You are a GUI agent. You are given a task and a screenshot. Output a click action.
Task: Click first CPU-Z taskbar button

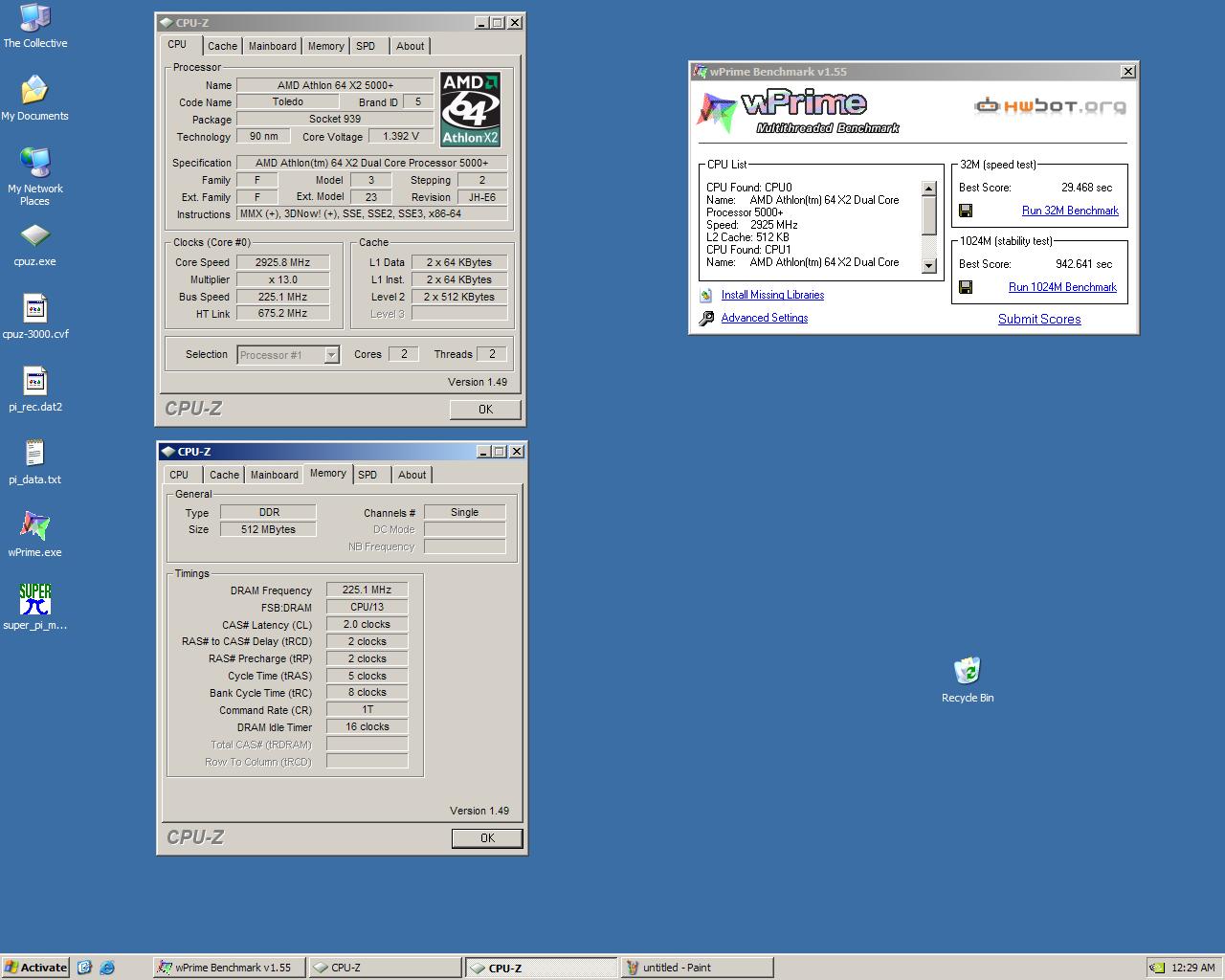[x=385, y=968]
